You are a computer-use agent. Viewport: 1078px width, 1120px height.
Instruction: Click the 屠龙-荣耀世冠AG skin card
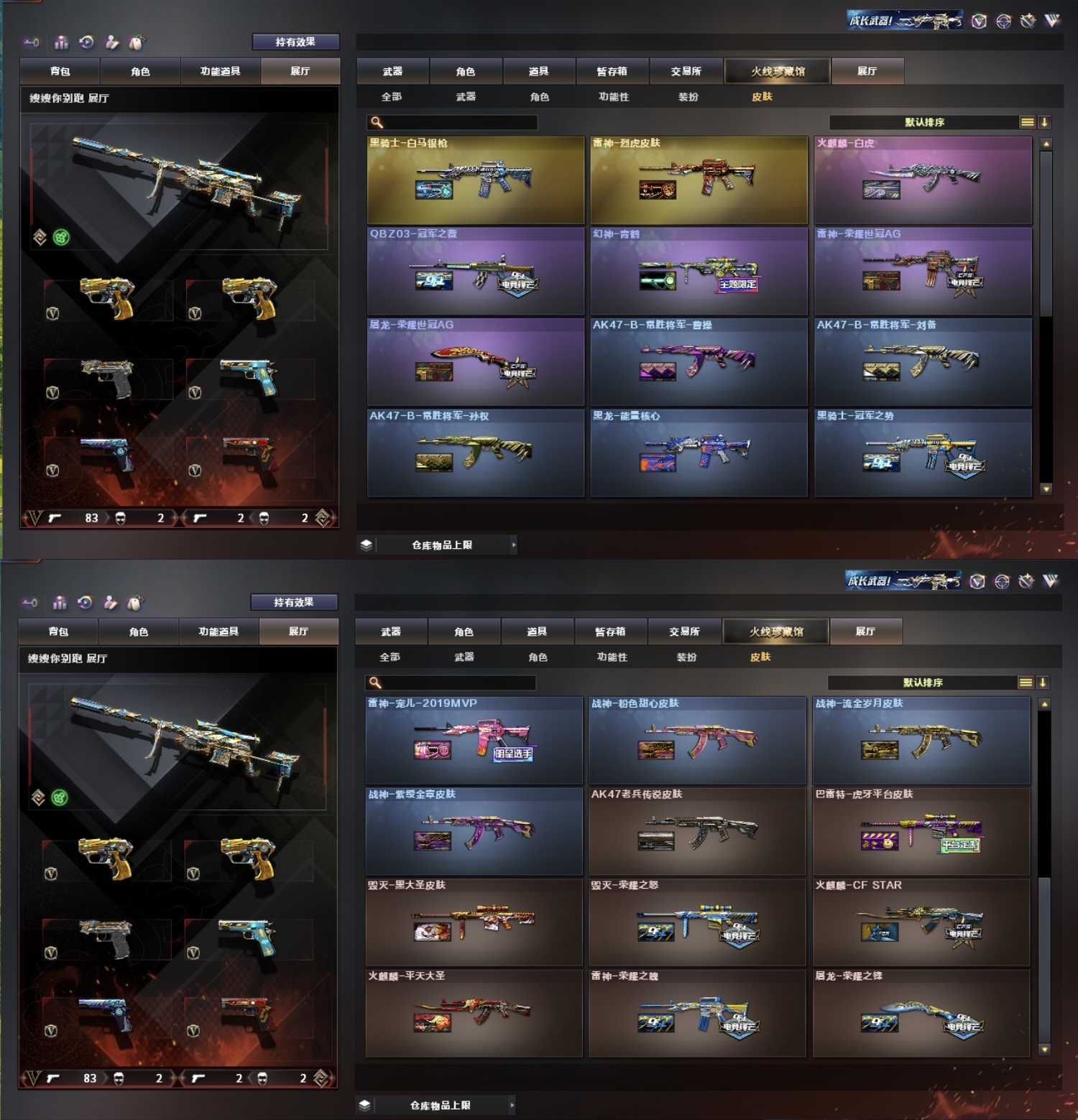pyautogui.click(x=476, y=362)
